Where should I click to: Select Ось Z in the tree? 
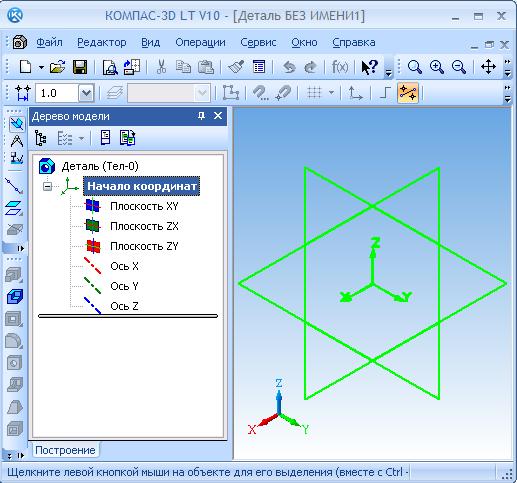coord(124,306)
